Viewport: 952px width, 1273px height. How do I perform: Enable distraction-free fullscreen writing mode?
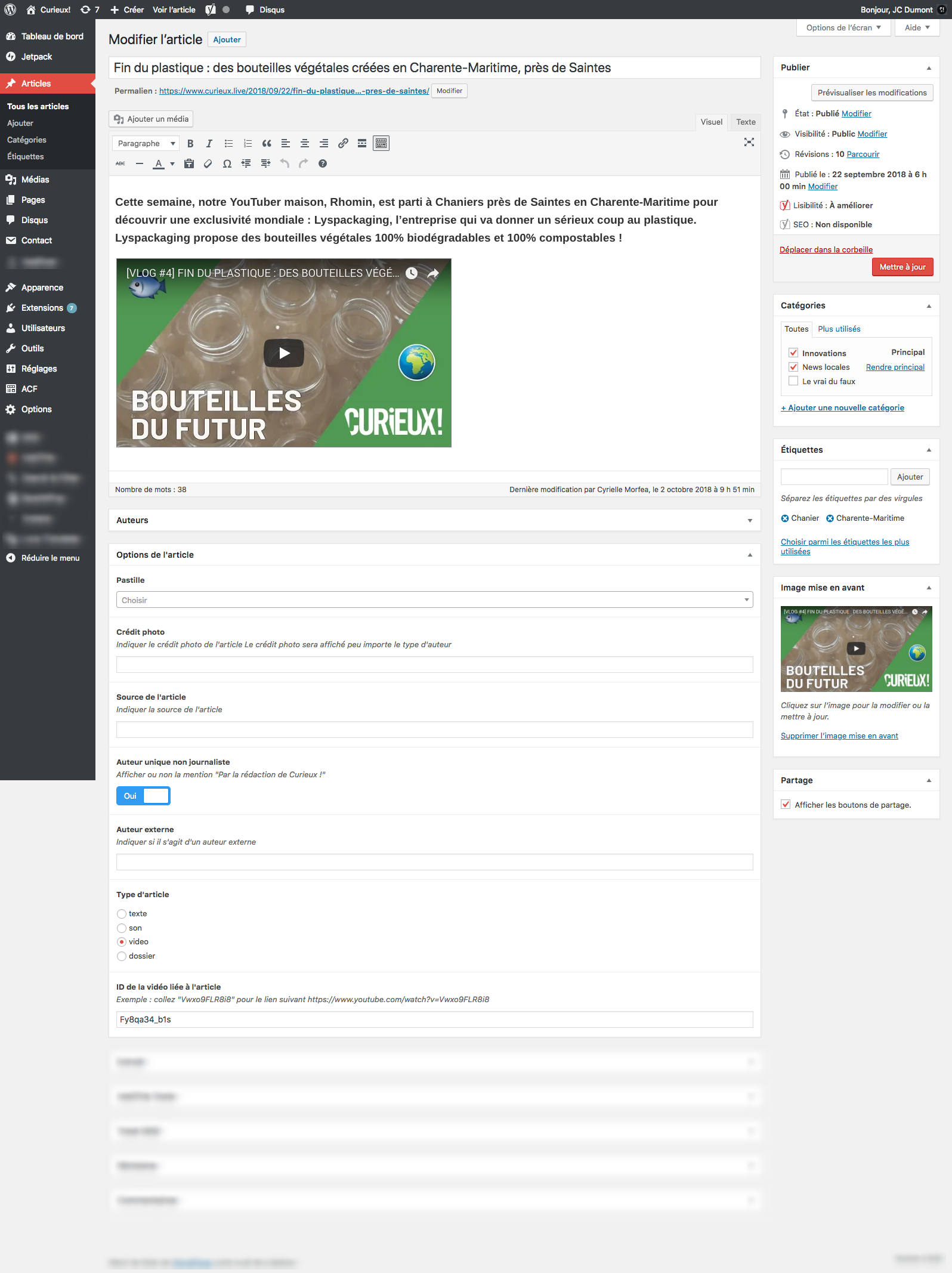click(x=749, y=143)
